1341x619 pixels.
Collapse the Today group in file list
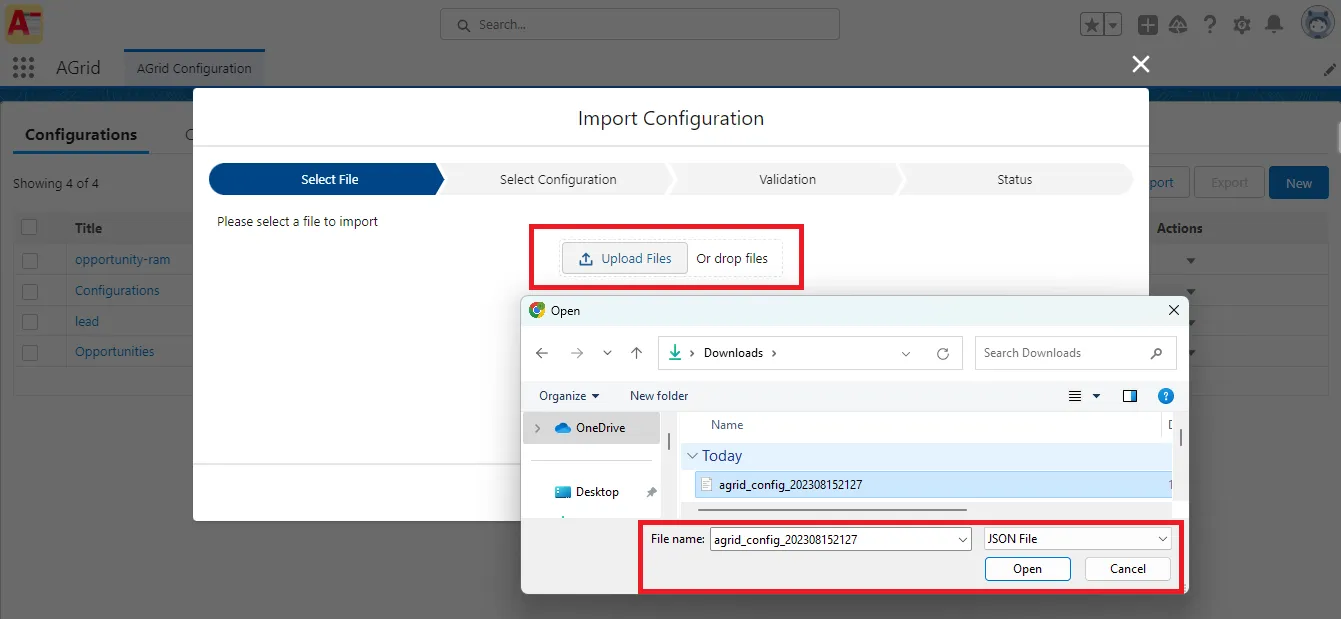click(692, 455)
